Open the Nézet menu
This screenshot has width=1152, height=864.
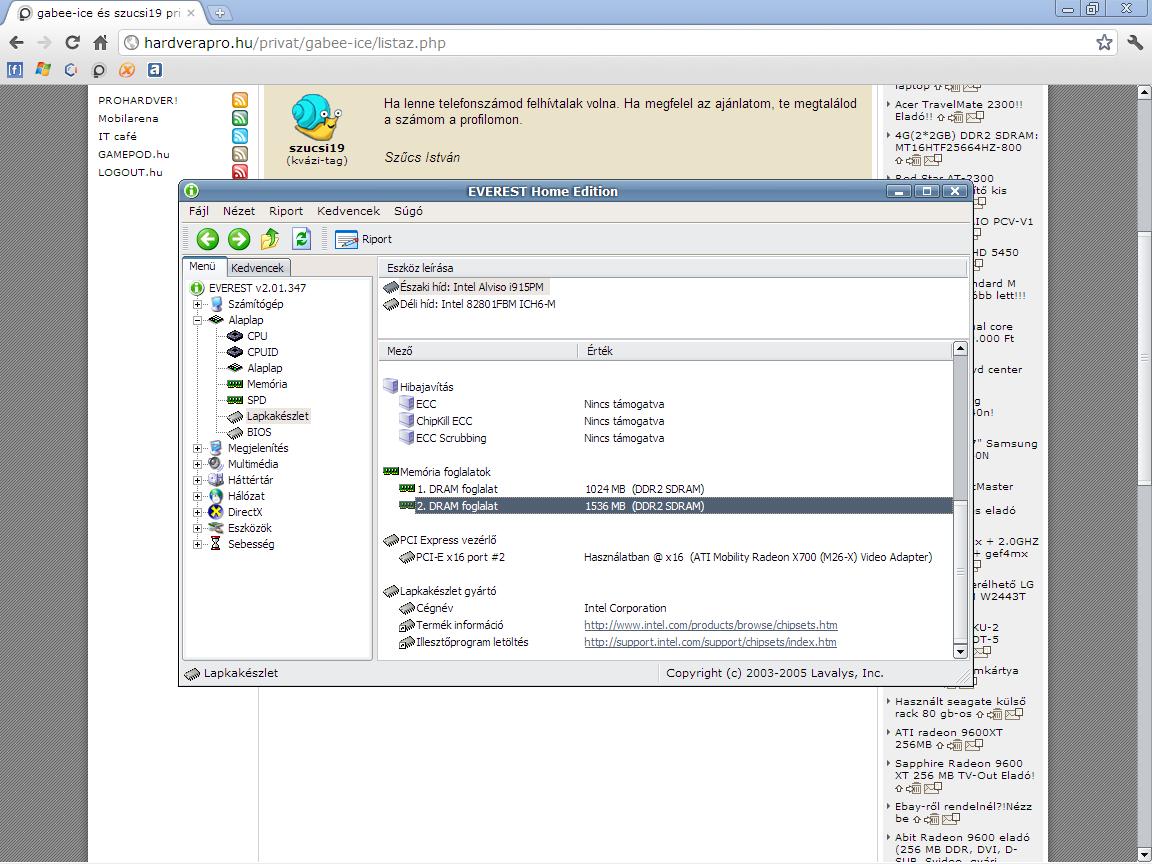(x=239, y=211)
